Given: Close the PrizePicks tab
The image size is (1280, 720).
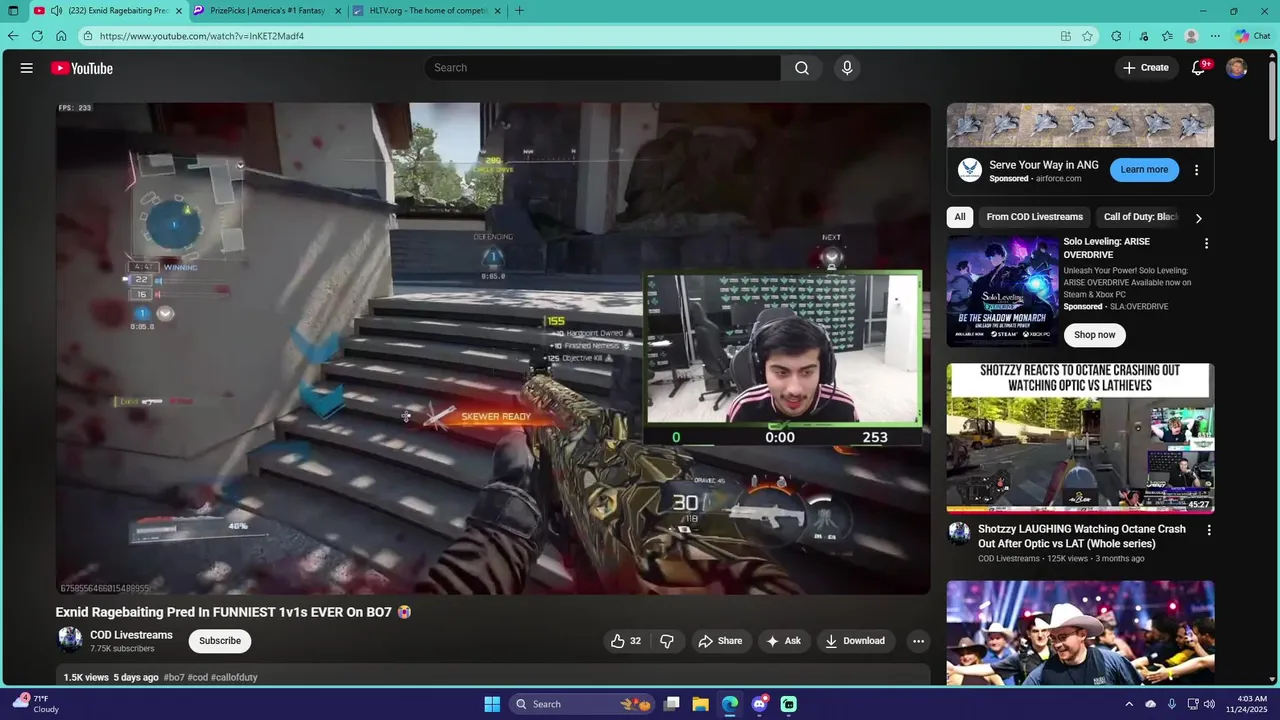Looking at the screenshot, I should (x=338, y=11).
